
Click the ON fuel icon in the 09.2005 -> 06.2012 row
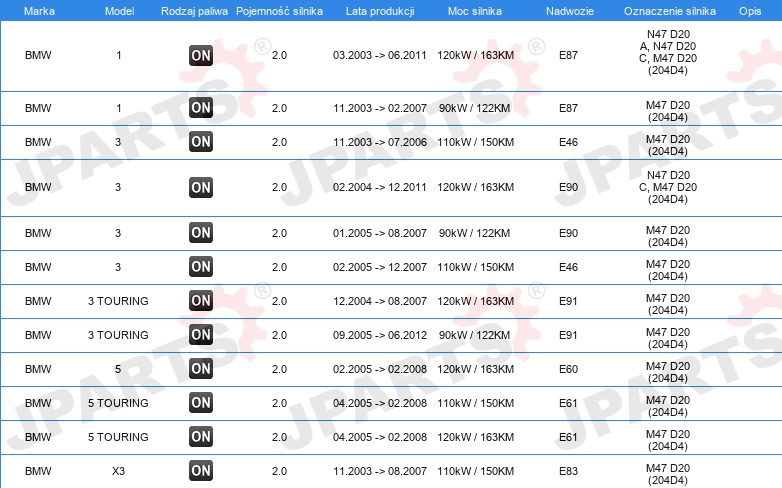[x=201, y=334]
